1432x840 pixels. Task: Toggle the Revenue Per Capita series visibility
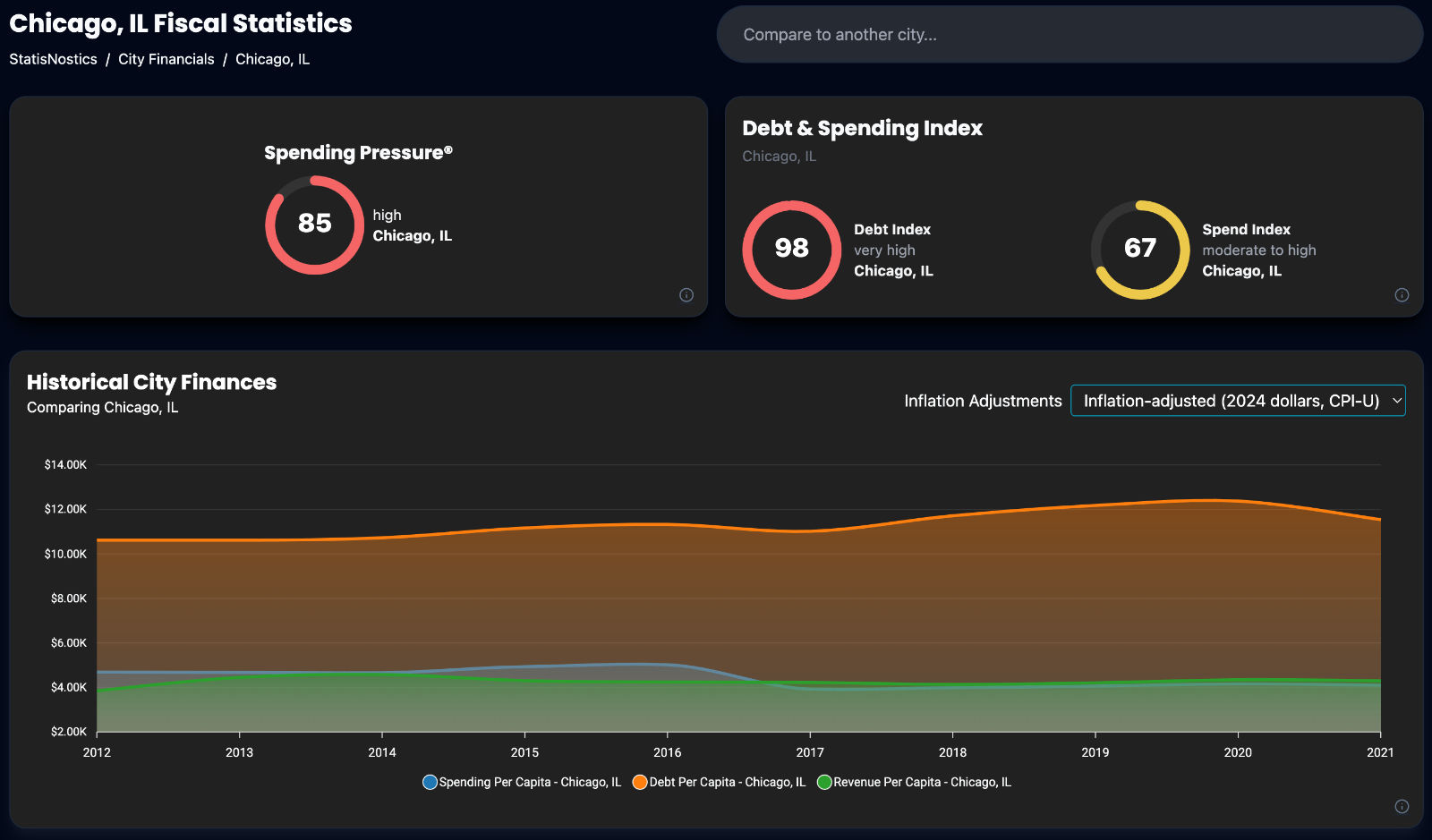pos(915,781)
